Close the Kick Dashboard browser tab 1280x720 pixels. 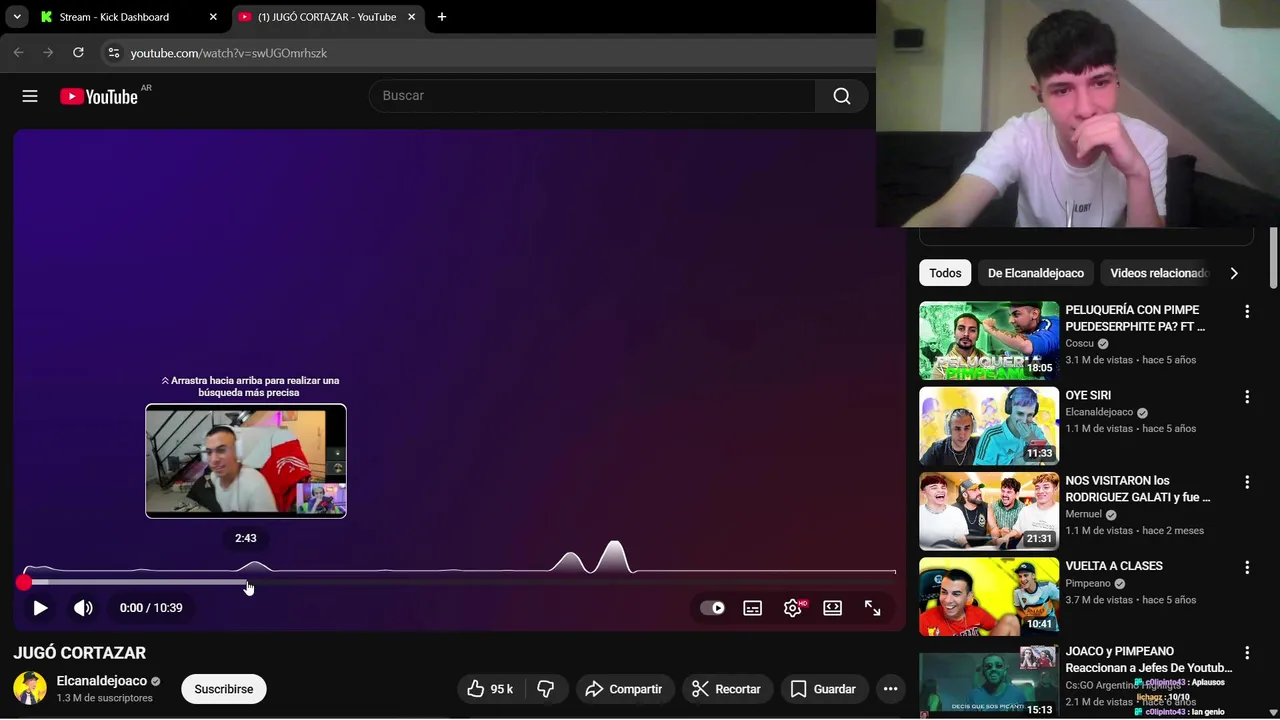click(x=213, y=17)
